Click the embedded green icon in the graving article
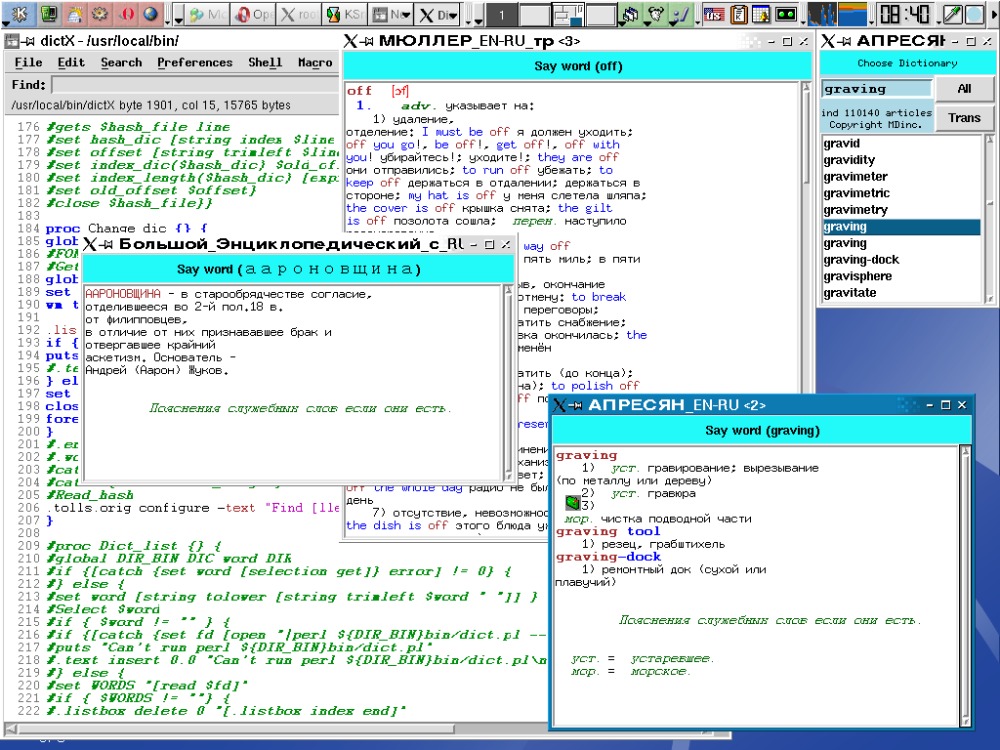The image size is (1000, 750). tap(572, 503)
